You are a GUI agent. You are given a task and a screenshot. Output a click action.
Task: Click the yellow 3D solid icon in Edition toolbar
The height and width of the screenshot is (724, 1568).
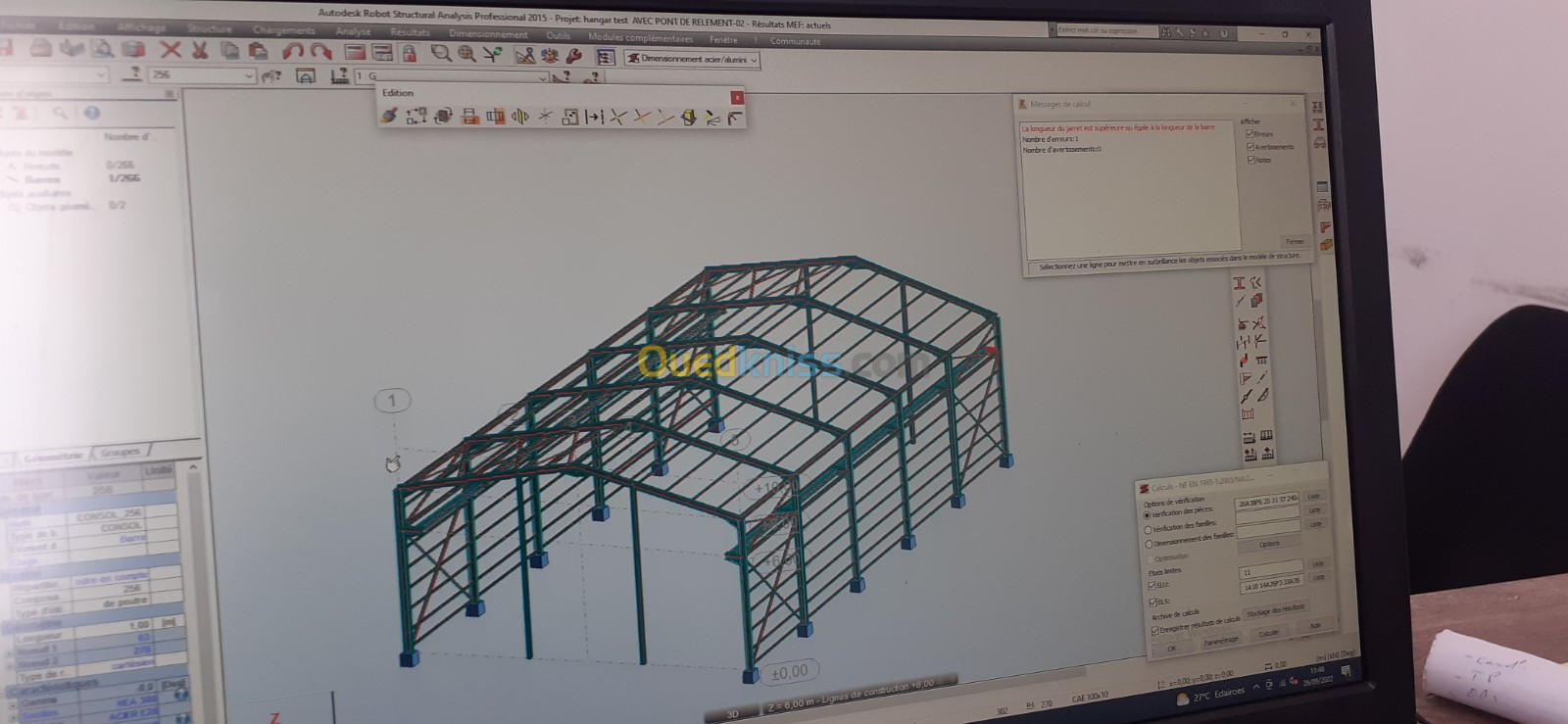[x=688, y=119]
